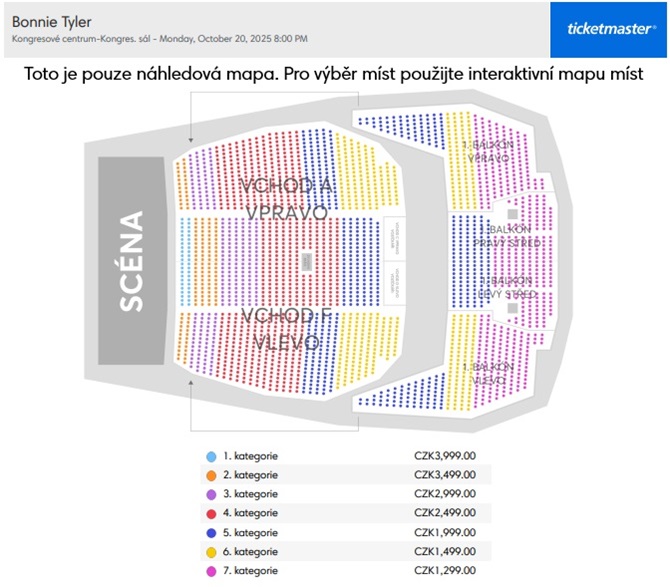Select the dark blue 5. kategorie swatch
Screen dimensions: 670x587
(x=211, y=533)
